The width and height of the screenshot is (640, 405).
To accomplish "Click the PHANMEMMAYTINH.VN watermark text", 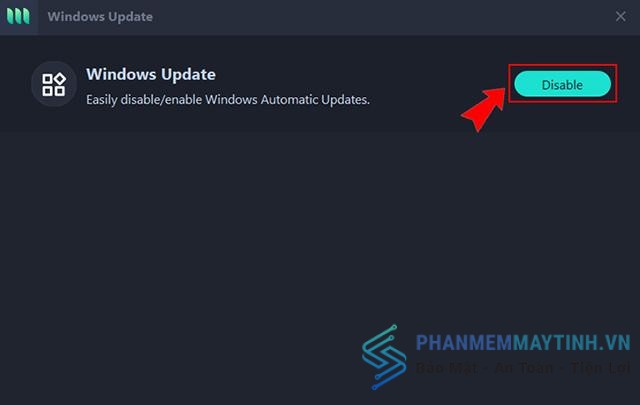I will coord(523,342).
